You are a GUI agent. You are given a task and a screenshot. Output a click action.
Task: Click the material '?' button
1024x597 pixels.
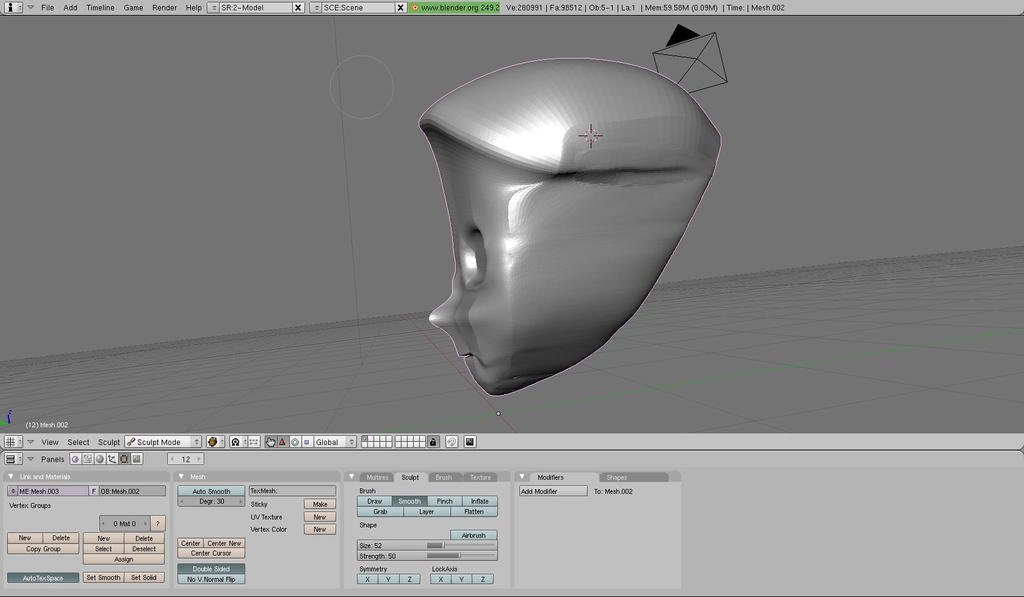[157, 523]
